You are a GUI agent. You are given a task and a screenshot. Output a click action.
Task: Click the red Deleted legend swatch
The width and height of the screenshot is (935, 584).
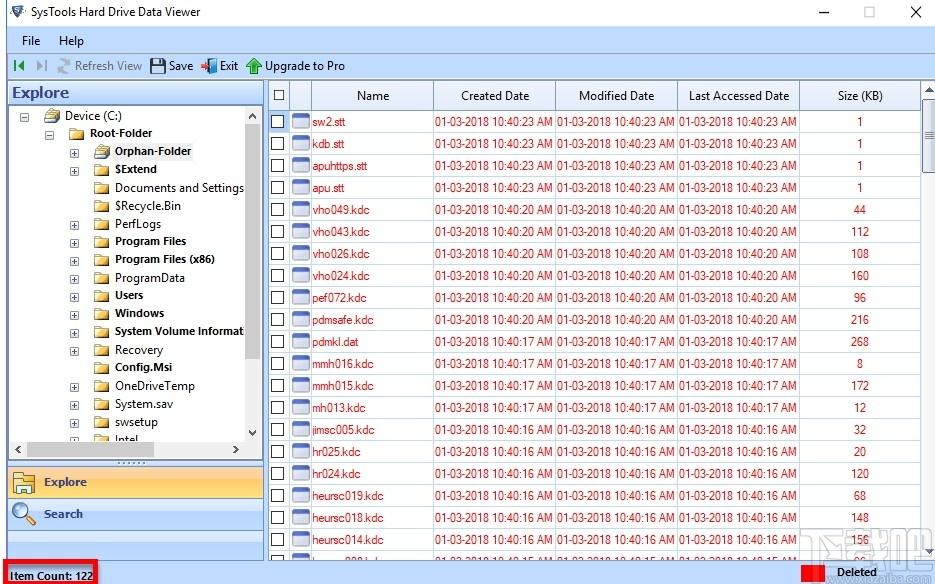[x=813, y=573]
